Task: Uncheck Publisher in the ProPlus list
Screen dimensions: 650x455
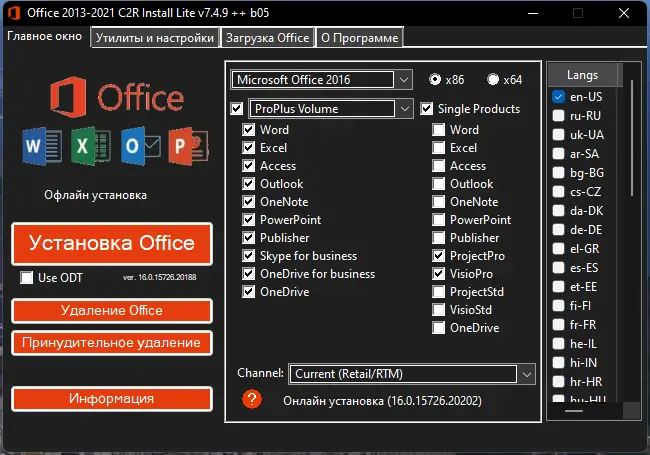Action: pos(248,237)
